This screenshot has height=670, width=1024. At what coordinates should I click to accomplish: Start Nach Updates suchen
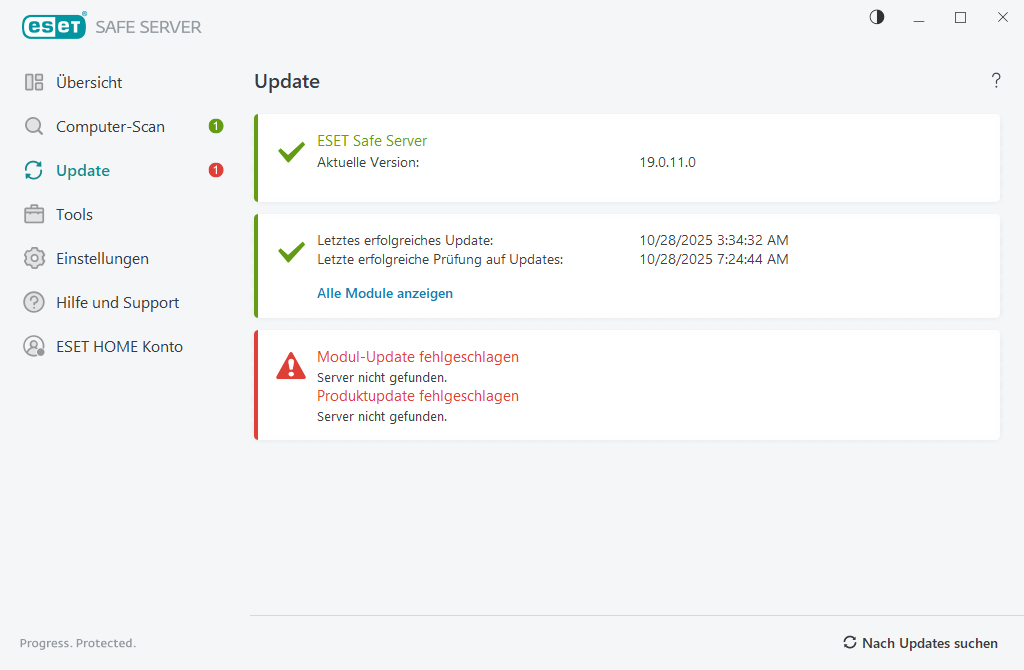click(932, 643)
